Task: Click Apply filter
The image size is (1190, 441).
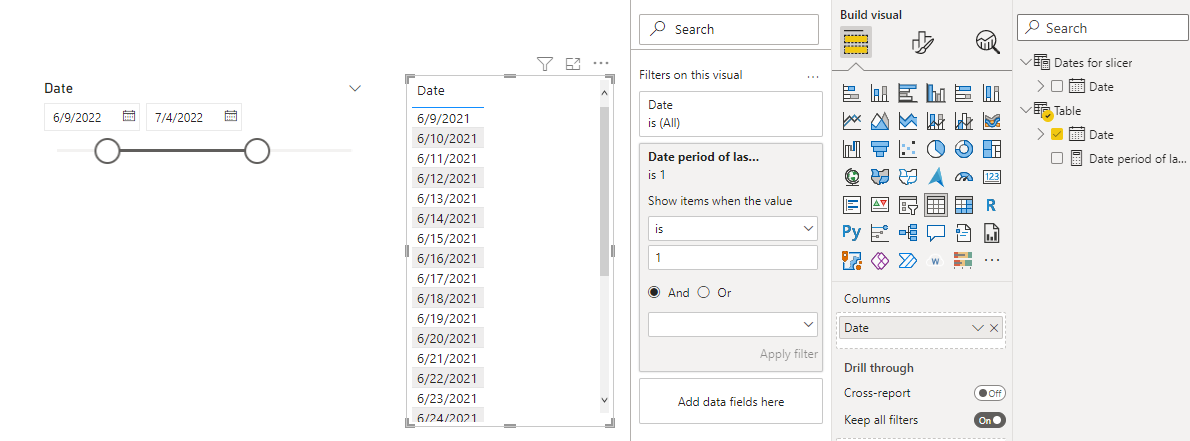Action: pyautogui.click(x=789, y=354)
